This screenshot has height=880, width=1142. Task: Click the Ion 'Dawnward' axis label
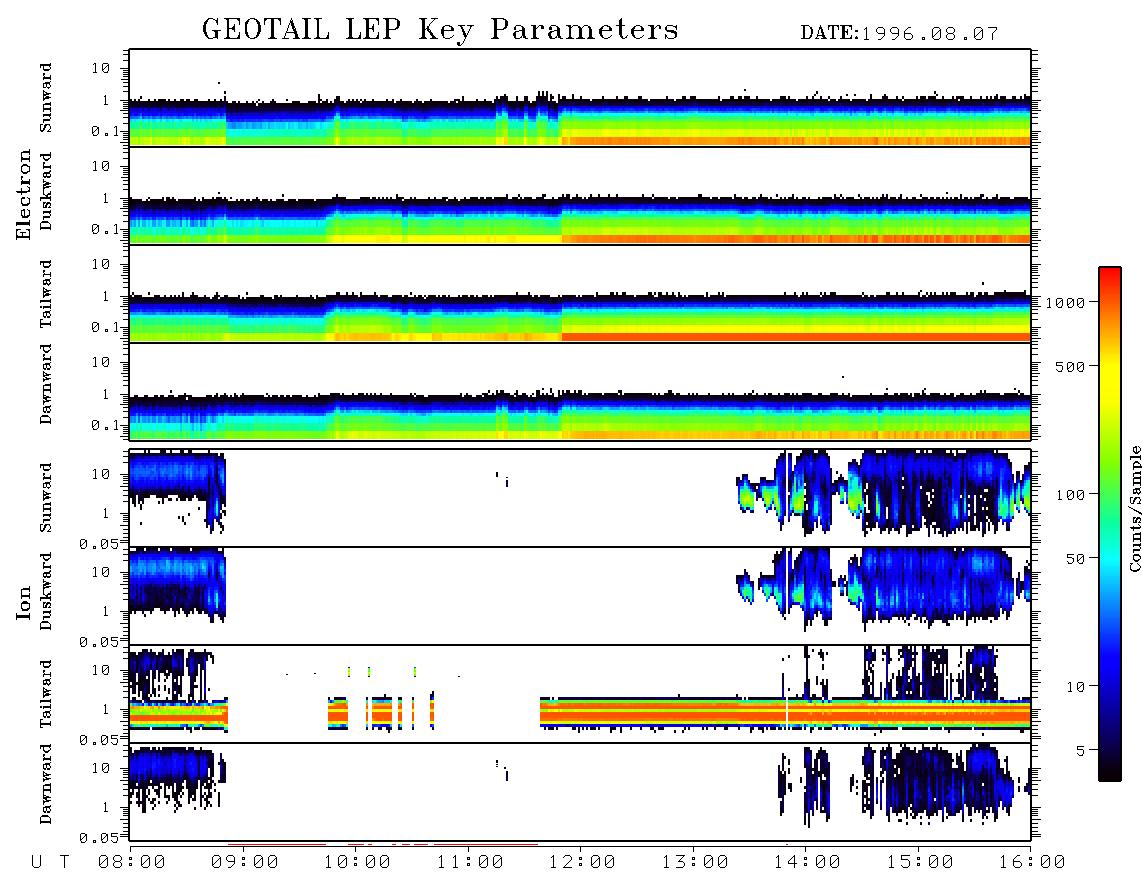pos(46,783)
